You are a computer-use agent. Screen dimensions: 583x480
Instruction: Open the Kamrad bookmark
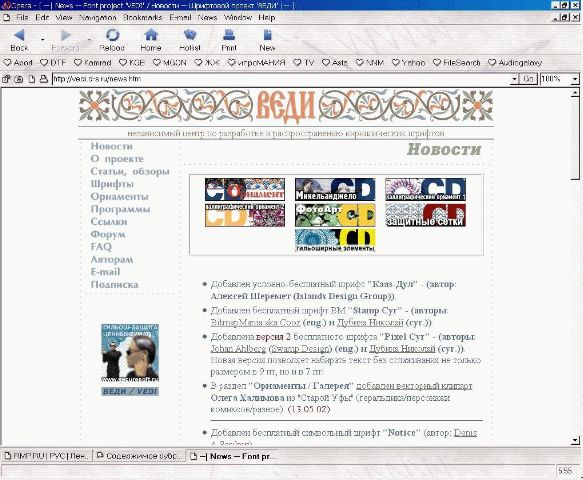coord(93,63)
